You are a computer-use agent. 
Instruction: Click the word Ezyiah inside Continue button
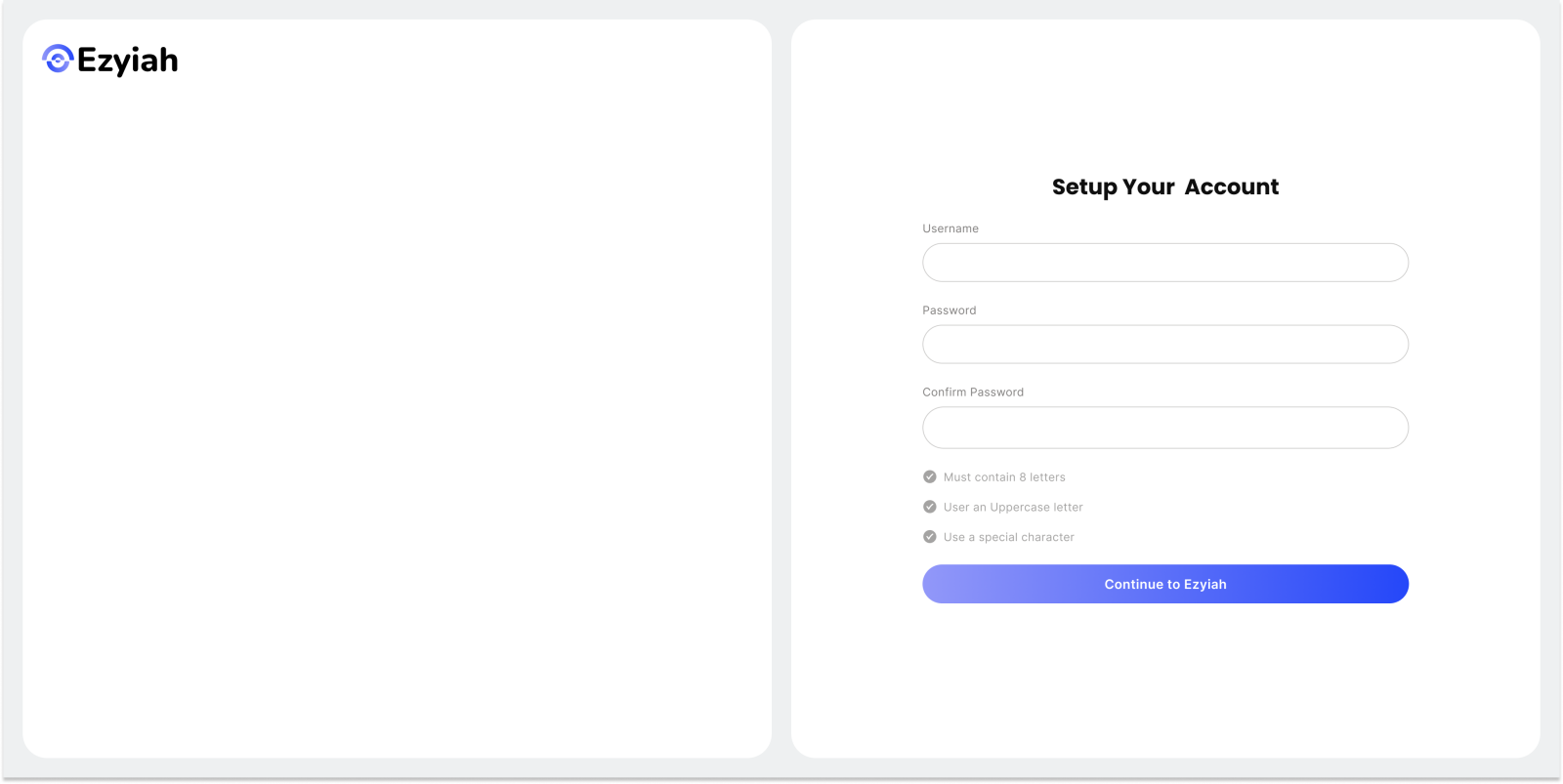1204,585
